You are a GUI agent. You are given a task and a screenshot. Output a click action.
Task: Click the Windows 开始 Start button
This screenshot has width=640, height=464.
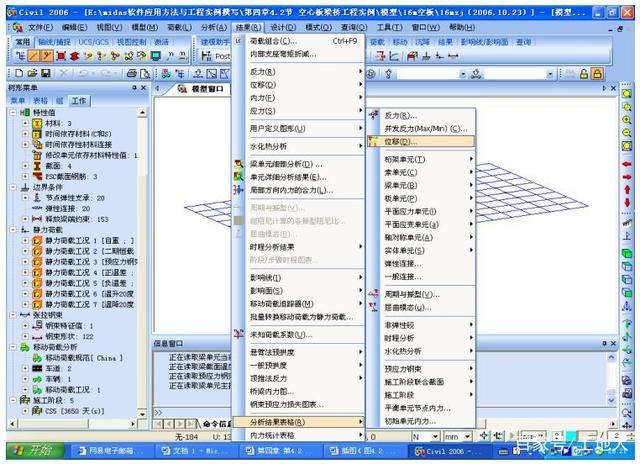(35, 450)
